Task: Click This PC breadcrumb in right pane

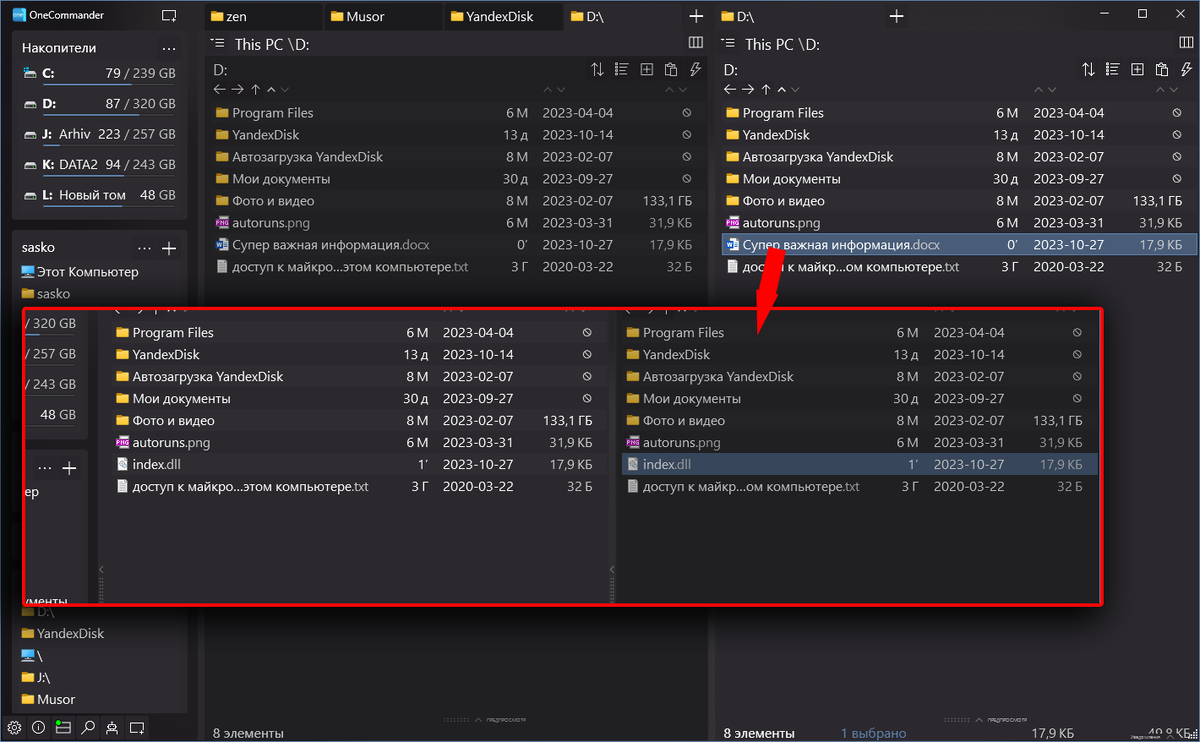Action: [771, 44]
